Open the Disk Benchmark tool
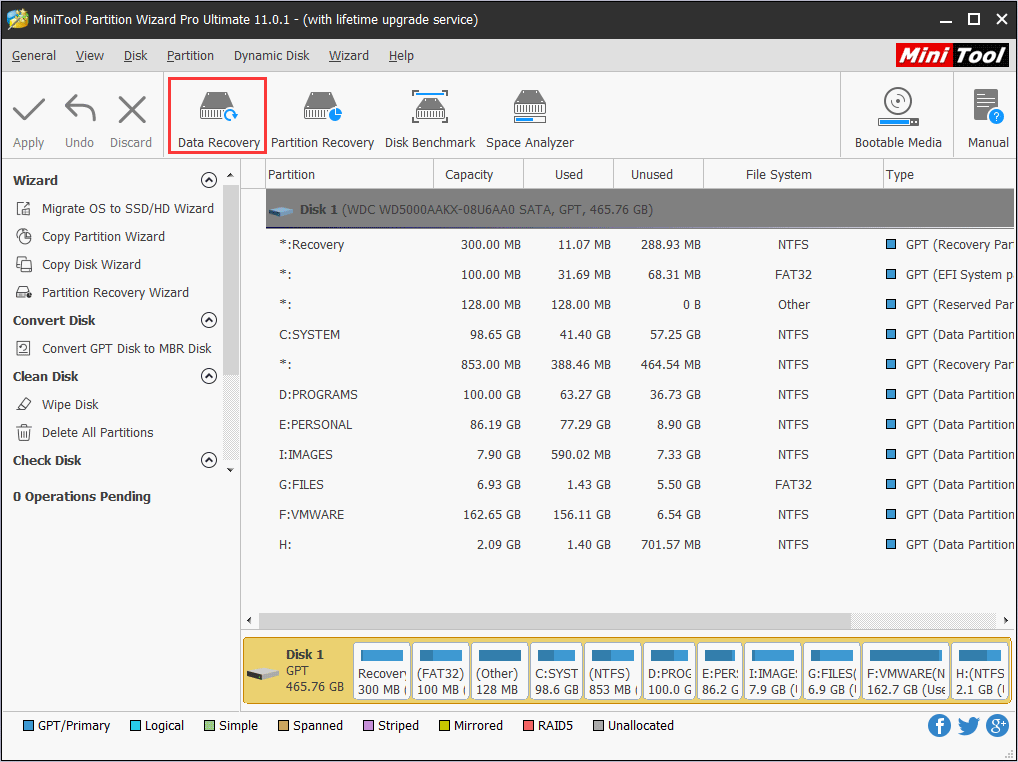The height and width of the screenshot is (762, 1018). (x=430, y=116)
